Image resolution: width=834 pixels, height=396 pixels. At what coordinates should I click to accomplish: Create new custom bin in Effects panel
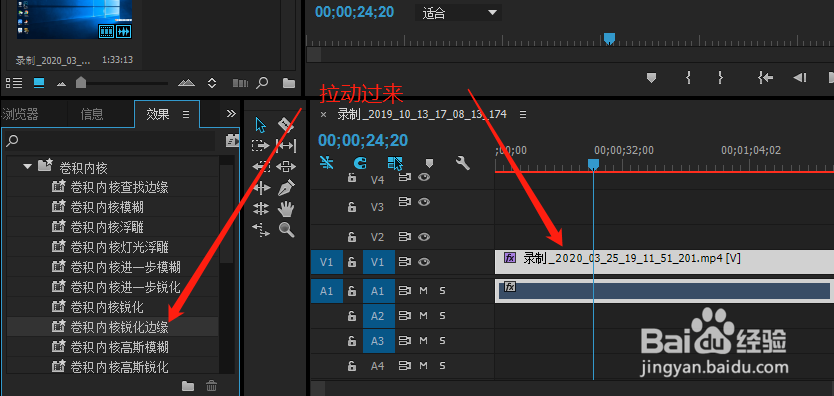[x=188, y=386]
